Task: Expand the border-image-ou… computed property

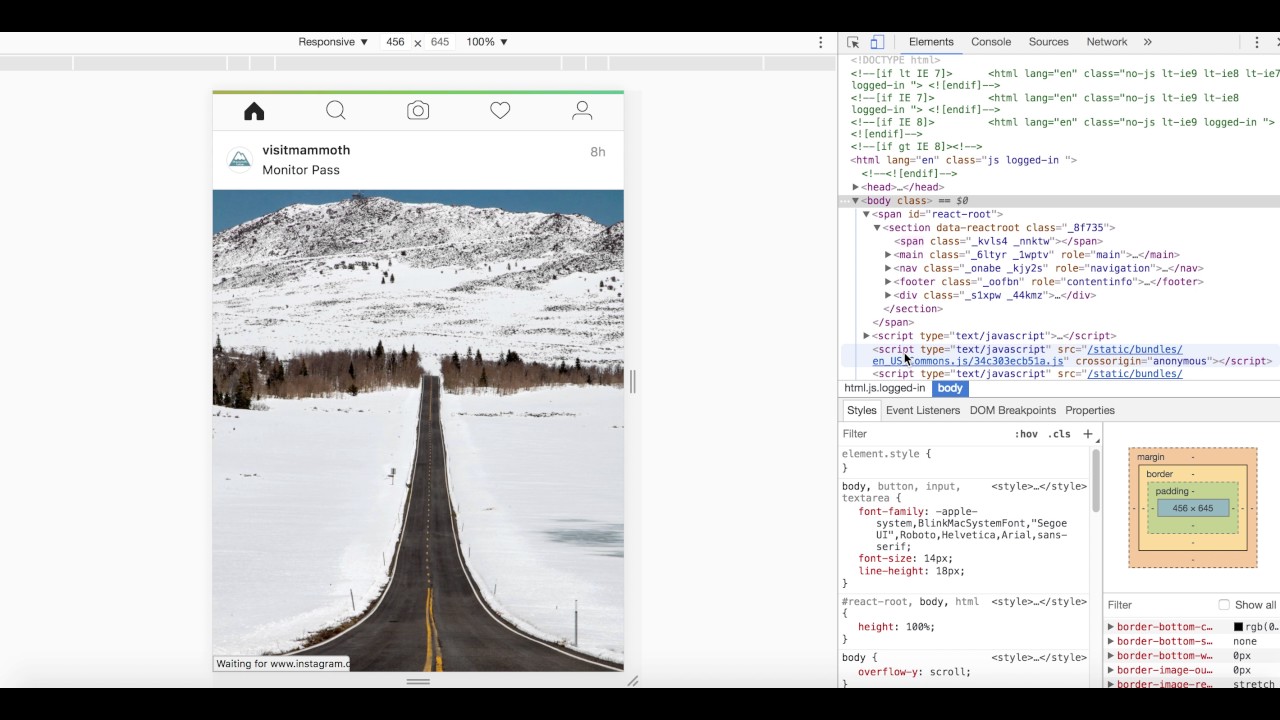Action: (x=1110, y=670)
